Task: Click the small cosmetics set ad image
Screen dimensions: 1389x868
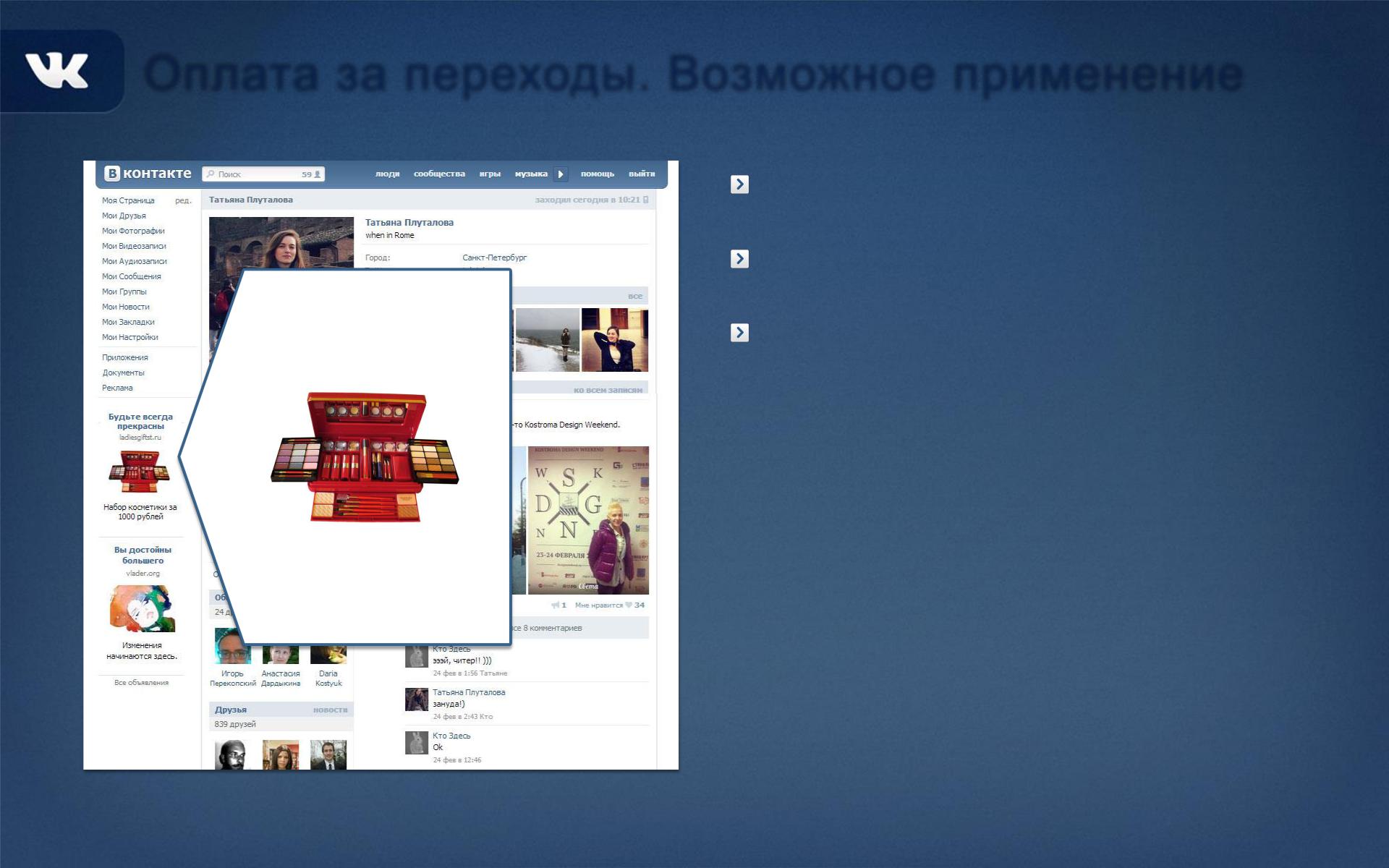Action: pos(139,472)
